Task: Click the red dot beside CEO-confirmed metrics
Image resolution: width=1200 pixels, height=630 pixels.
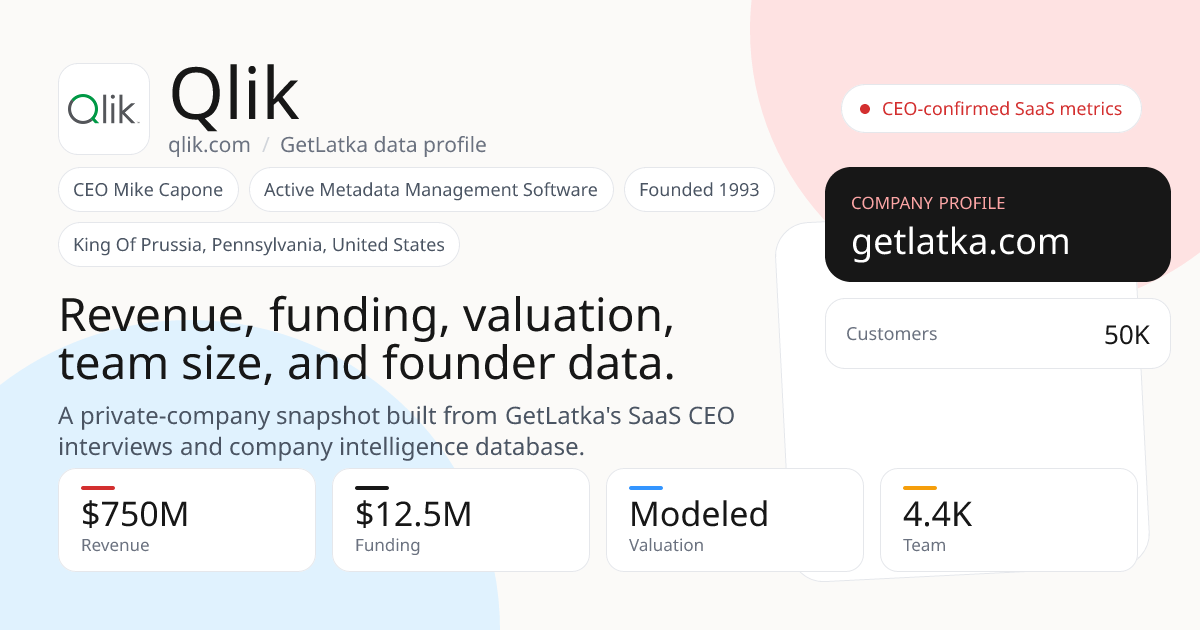Action: tap(865, 109)
